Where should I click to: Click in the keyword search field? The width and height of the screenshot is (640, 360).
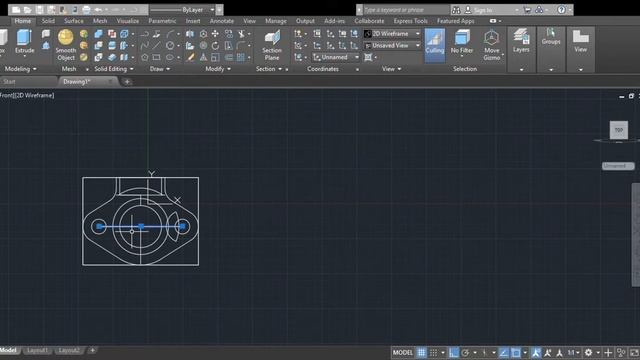click(406, 10)
